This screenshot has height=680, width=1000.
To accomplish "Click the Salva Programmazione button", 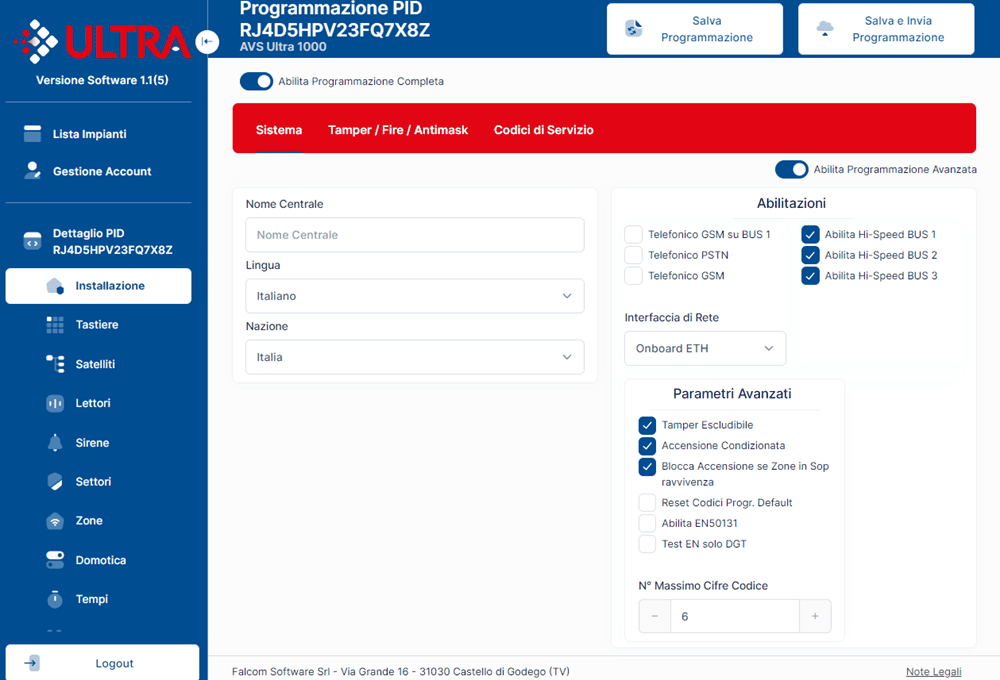I will pos(692,29).
